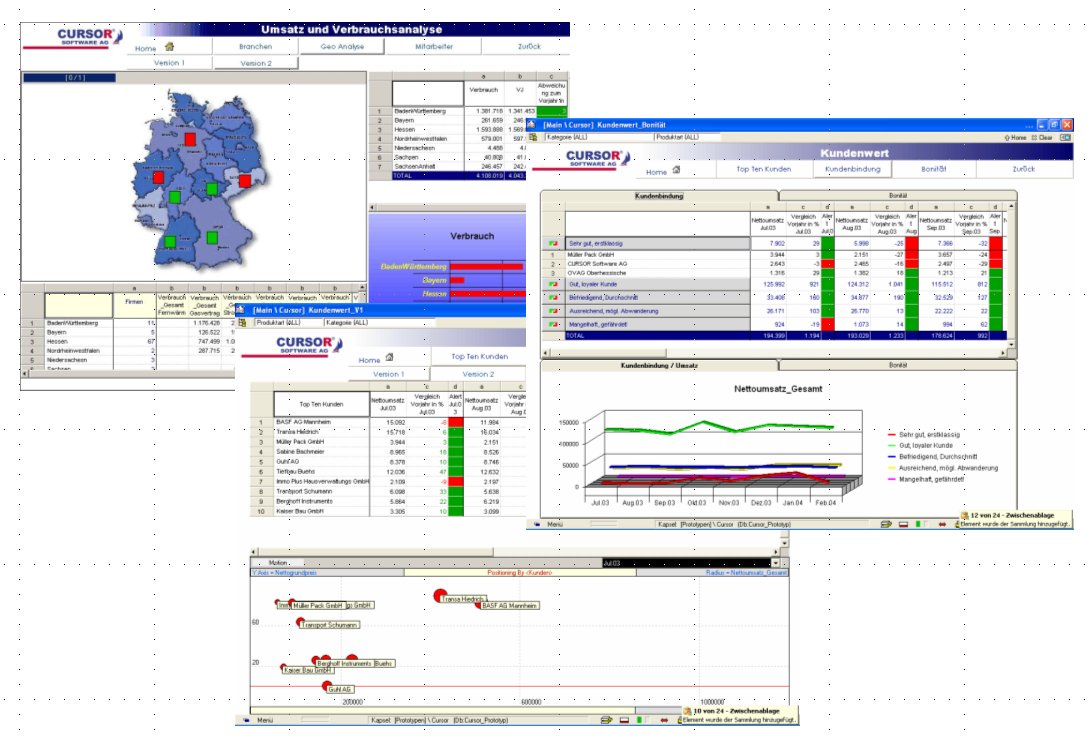1090x742 pixels.
Task: Click the Bonität table horizontal scrollbar thumb
Action: [x=608, y=353]
